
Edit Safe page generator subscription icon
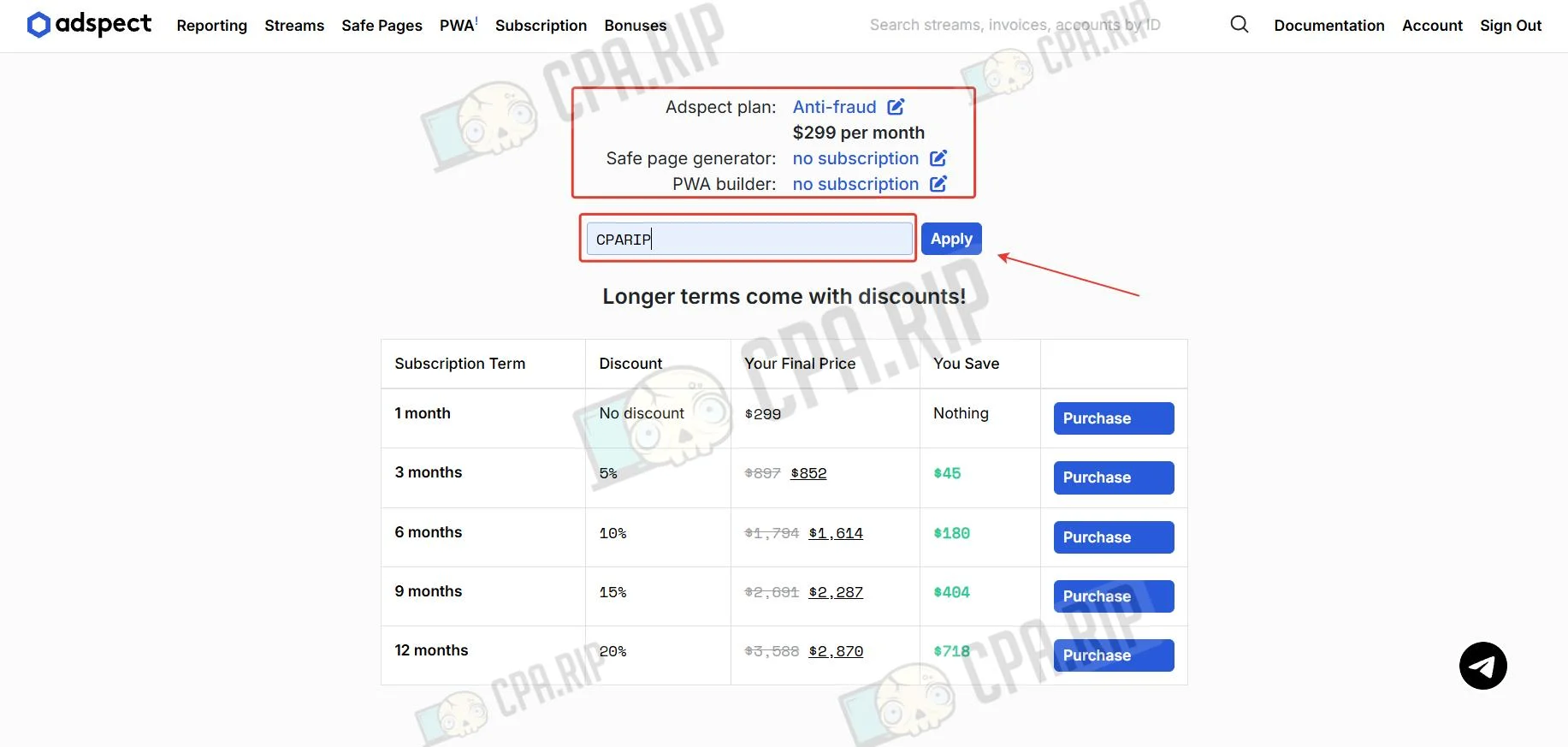click(938, 158)
